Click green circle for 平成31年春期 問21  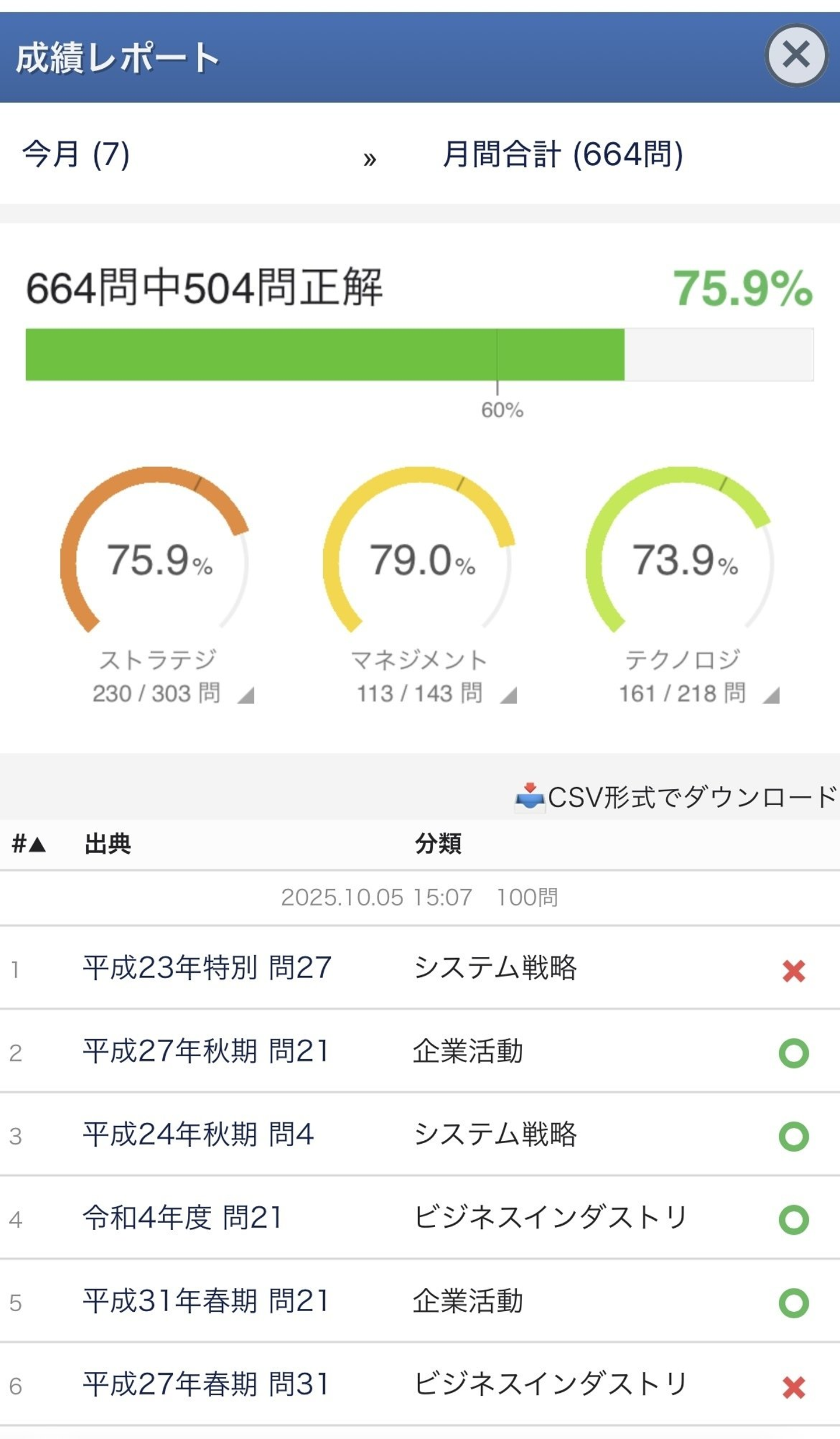[793, 1303]
